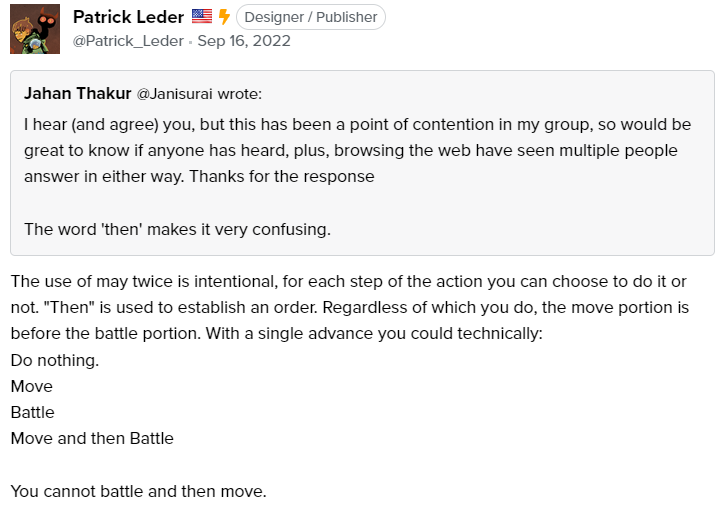723x514 pixels.
Task: Click the standalone "Battle" line
Action: [x=32, y=413]
